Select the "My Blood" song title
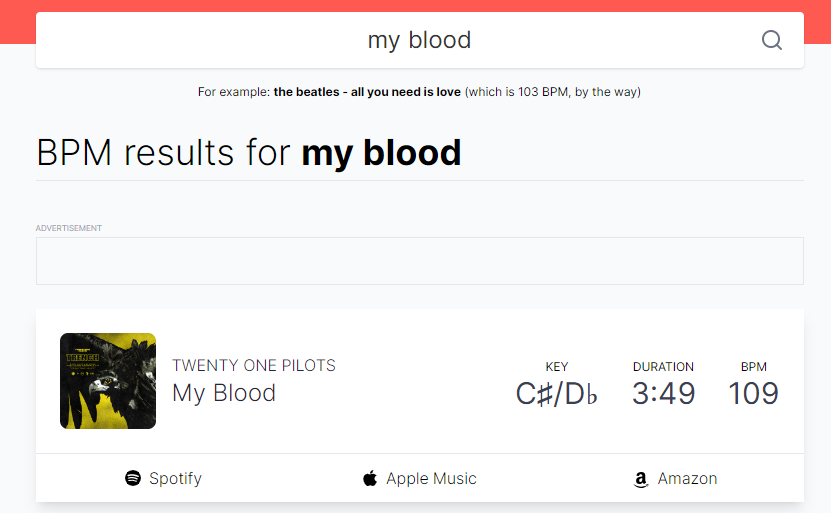 (x=224, y=393)
